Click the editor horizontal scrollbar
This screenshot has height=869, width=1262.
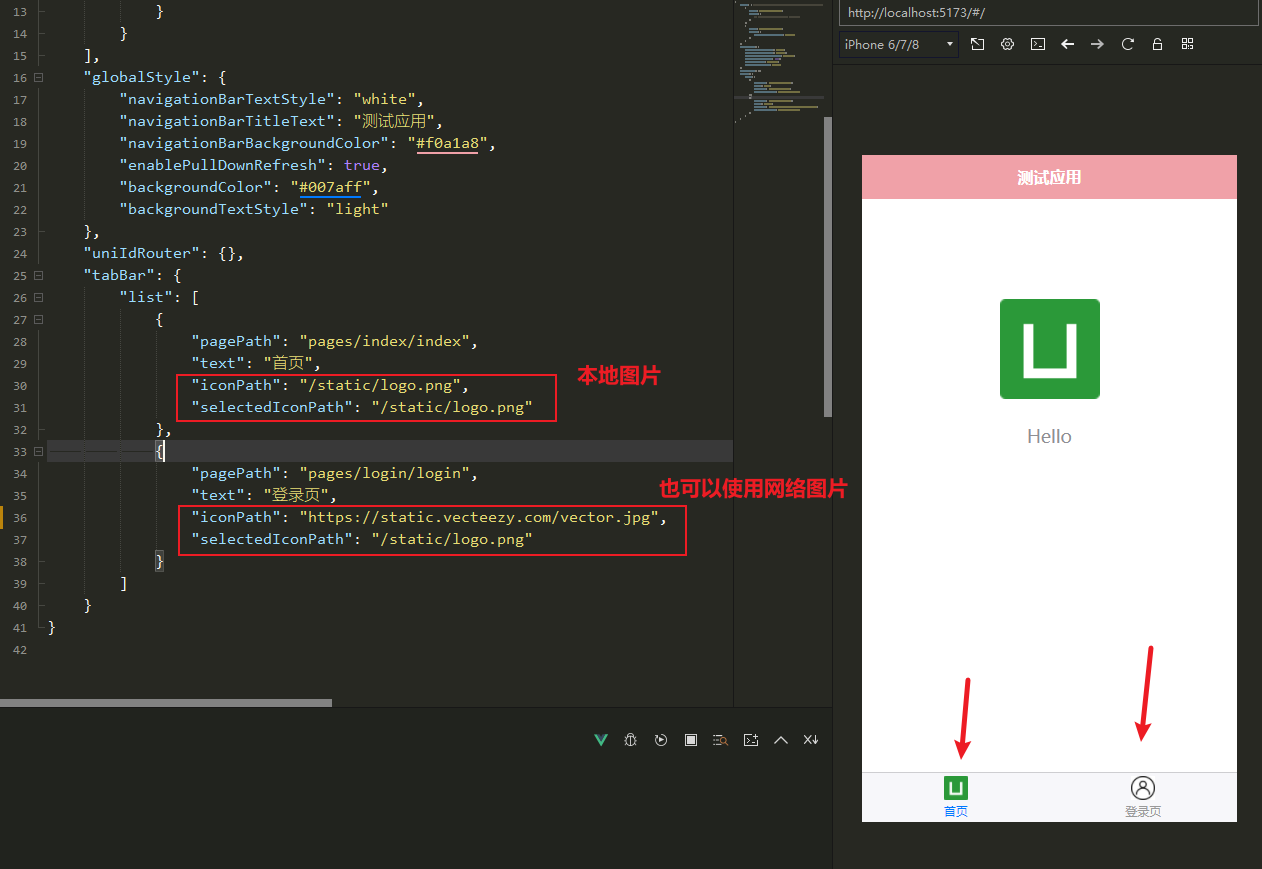[165, 703]
